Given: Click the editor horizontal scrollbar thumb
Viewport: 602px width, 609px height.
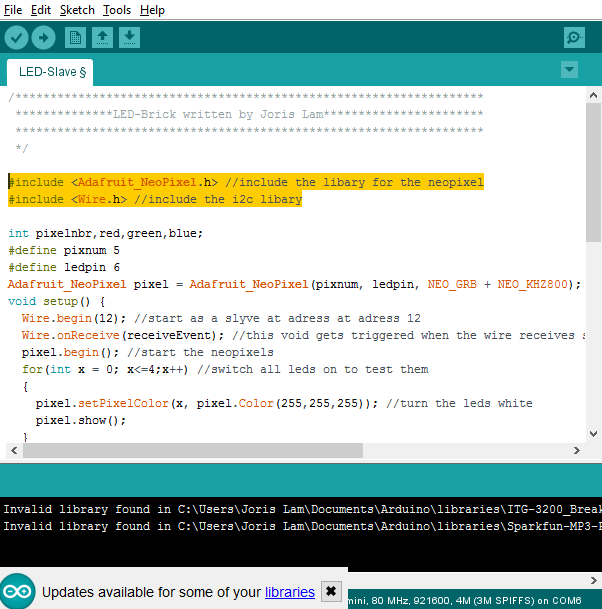Looking at the screenshot, I should [193, 451].
